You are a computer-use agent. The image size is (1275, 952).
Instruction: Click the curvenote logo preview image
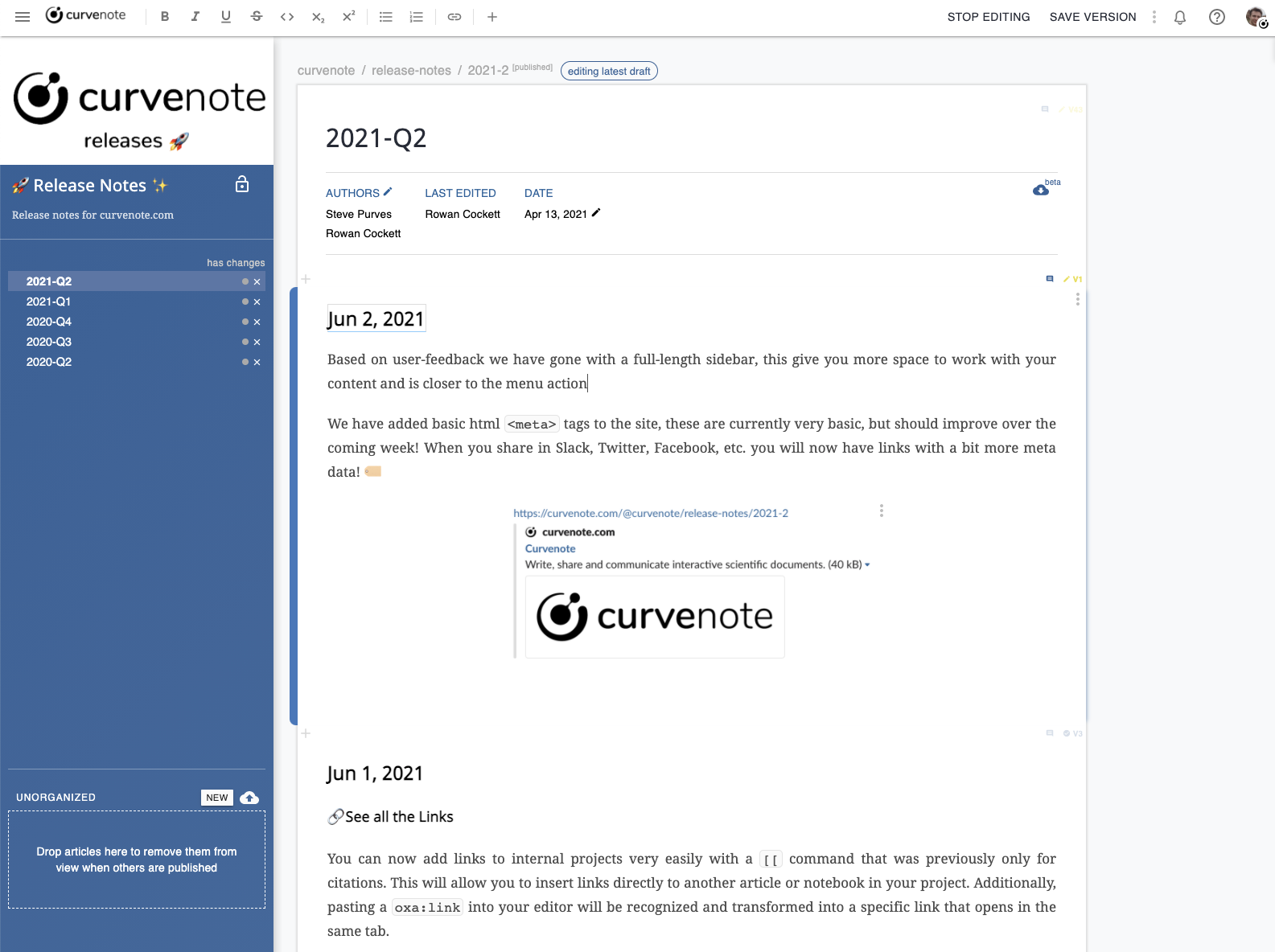click(655, 617)
